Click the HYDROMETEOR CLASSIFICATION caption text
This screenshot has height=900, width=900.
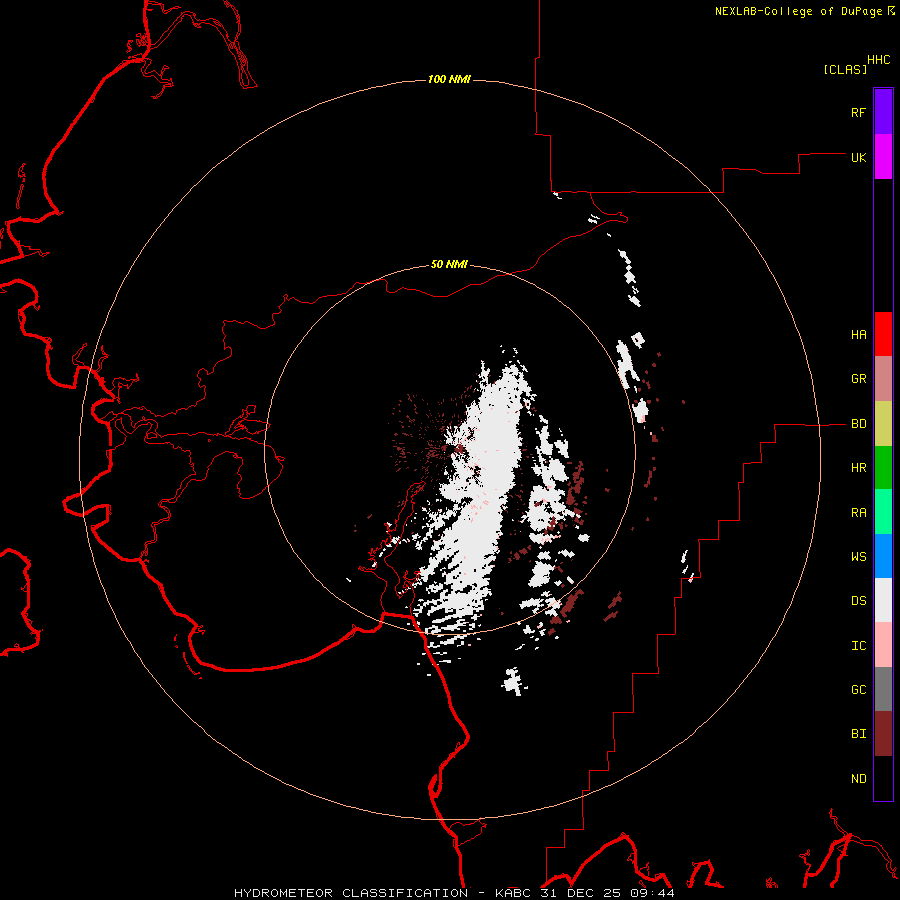(351, 893)
